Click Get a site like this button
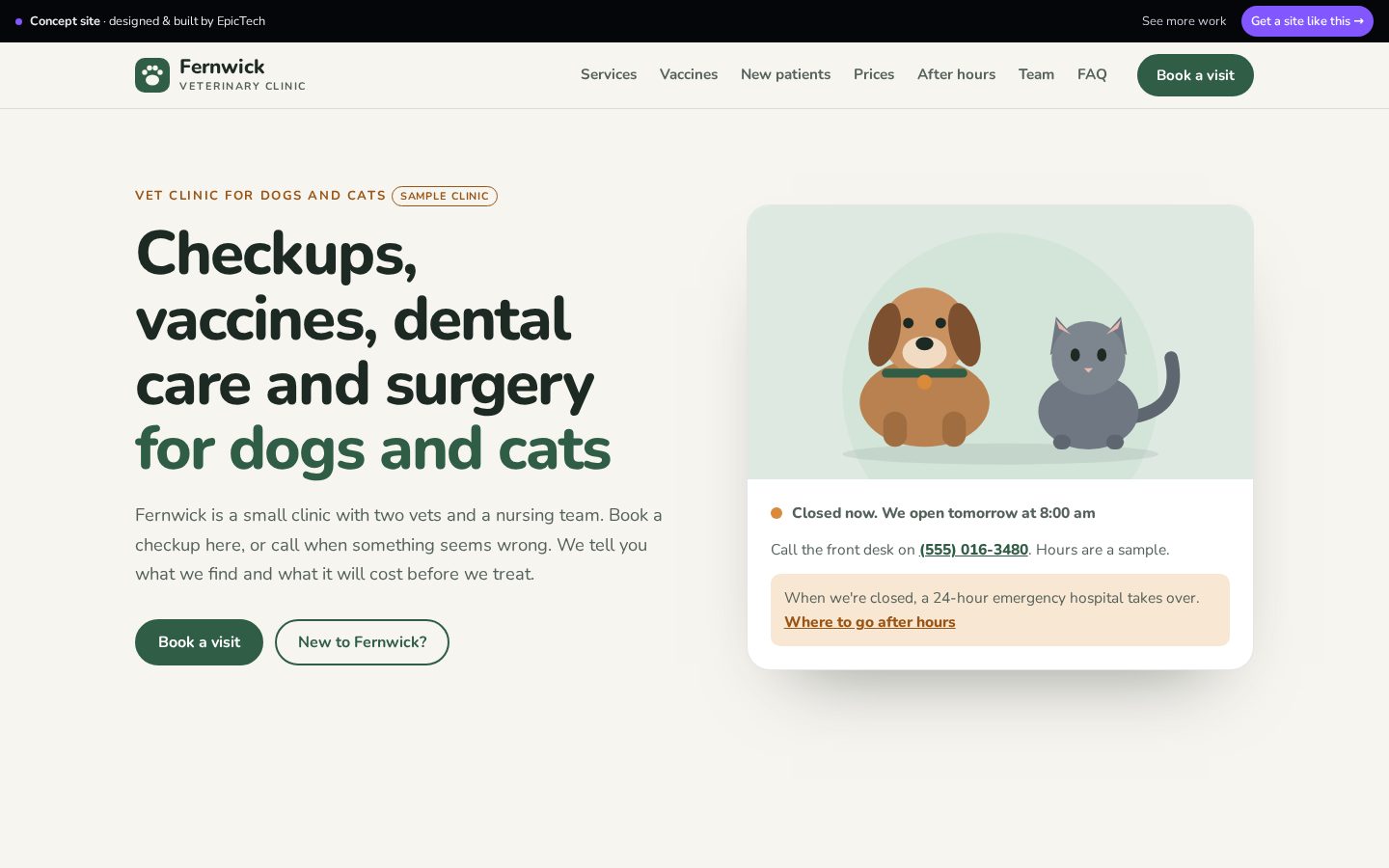 1307,21
